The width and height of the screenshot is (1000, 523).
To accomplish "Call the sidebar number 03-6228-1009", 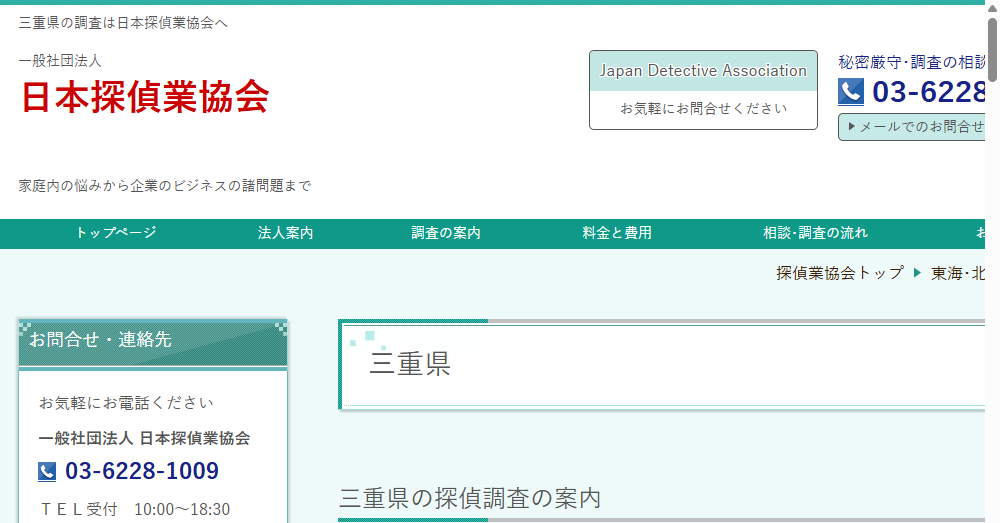I will (x=141, y=471).
